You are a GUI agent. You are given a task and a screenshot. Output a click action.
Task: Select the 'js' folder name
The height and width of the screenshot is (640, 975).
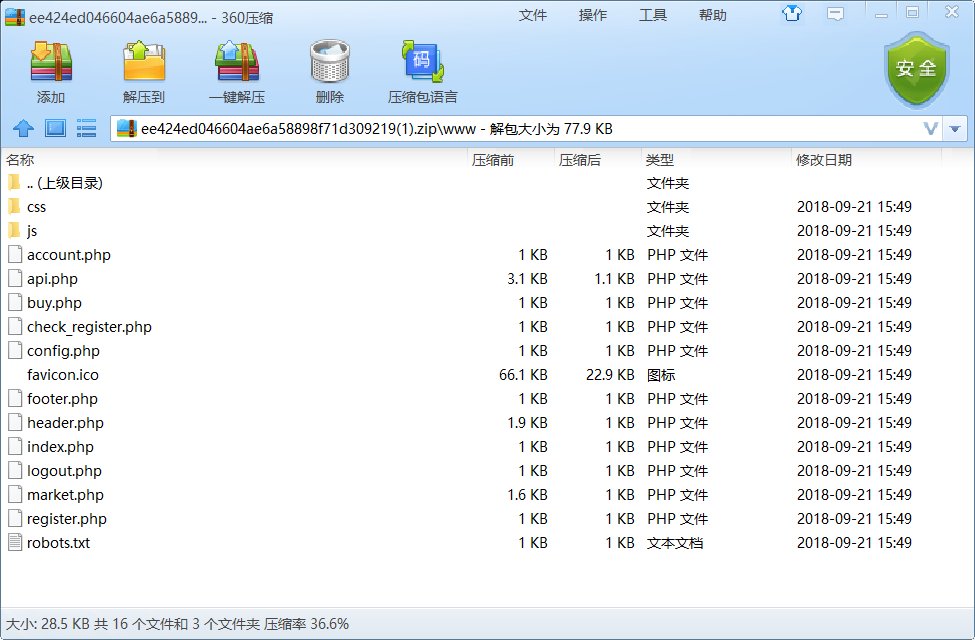click(x=32, y=231)
